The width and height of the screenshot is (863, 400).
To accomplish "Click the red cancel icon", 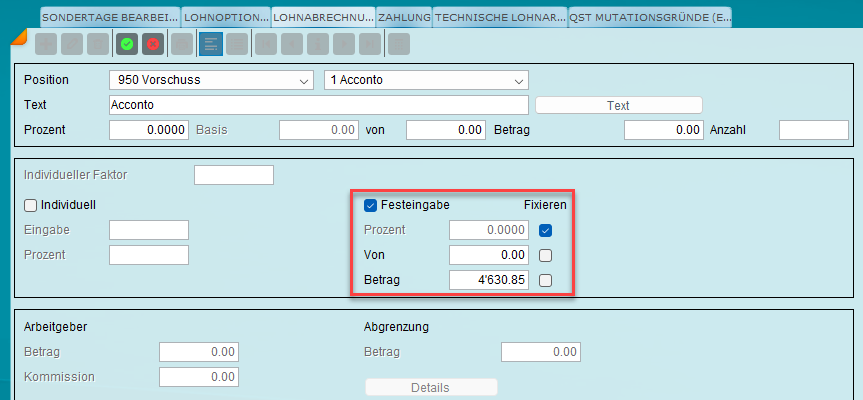I will coord(152,43).
